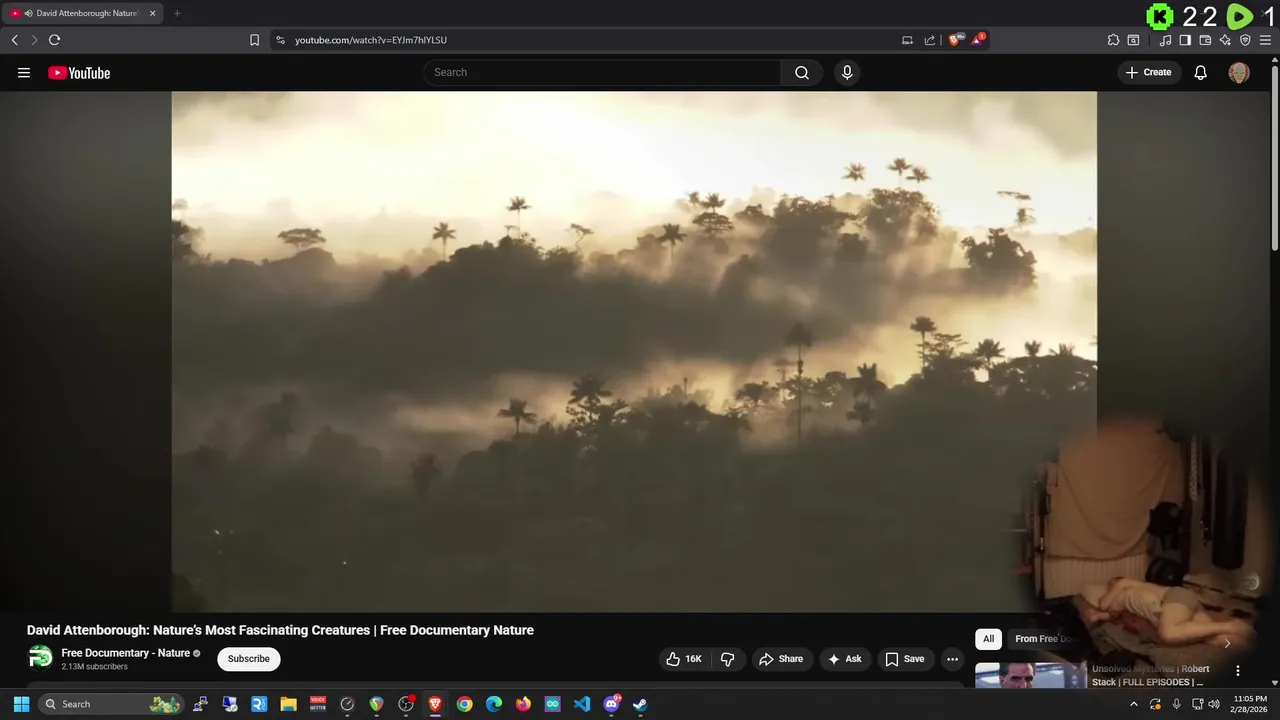Click the YouTube search magnifier button
The width and height of the screenshot is (1280, 720).
(802, 72)
